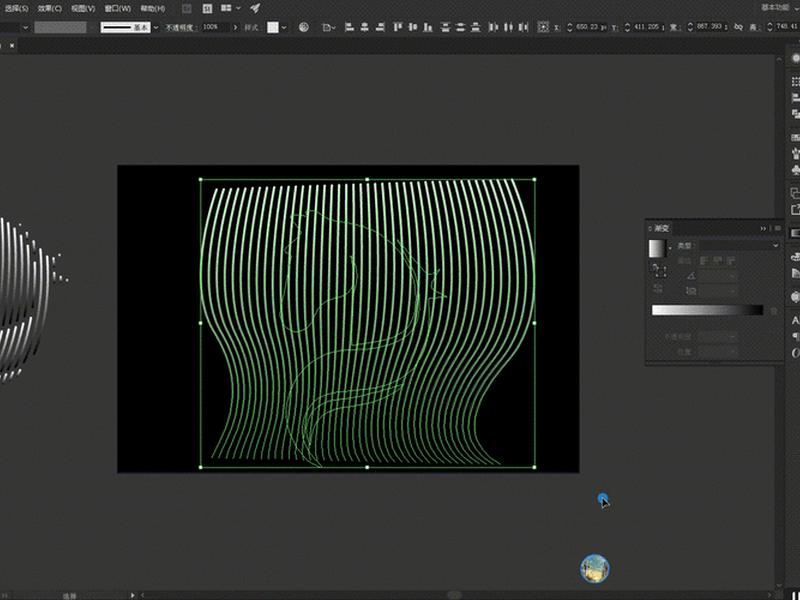This screenshot has height=600, width=800.
Task: Click the gradient slider bar
Action: [707, 310]
